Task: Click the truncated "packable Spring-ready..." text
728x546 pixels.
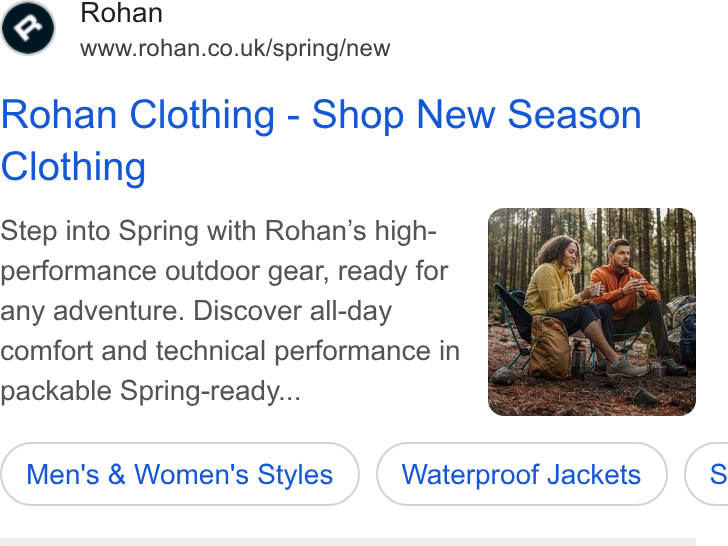Action: pyautogui.click(x=151, y=391)
